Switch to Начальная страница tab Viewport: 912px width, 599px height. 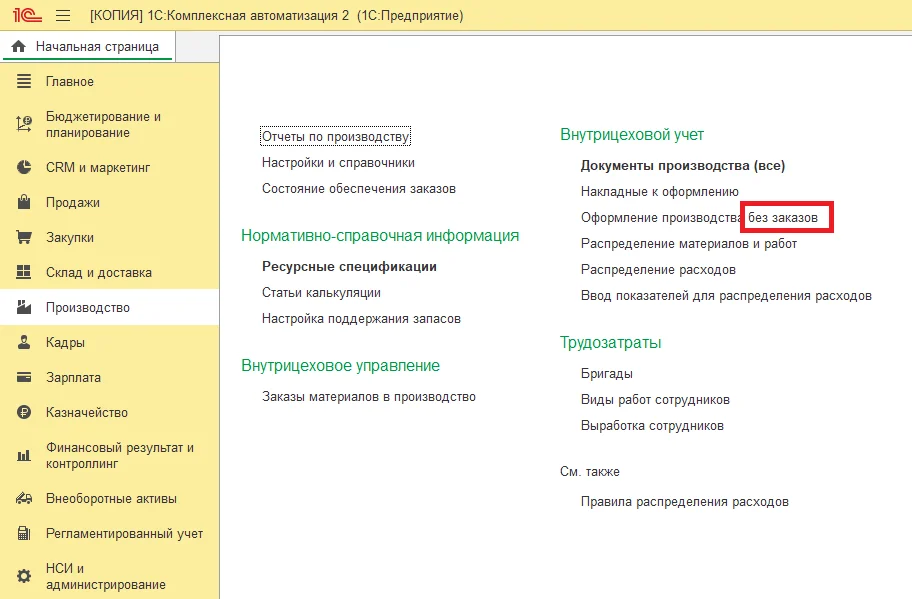click(x=88, y=47)
